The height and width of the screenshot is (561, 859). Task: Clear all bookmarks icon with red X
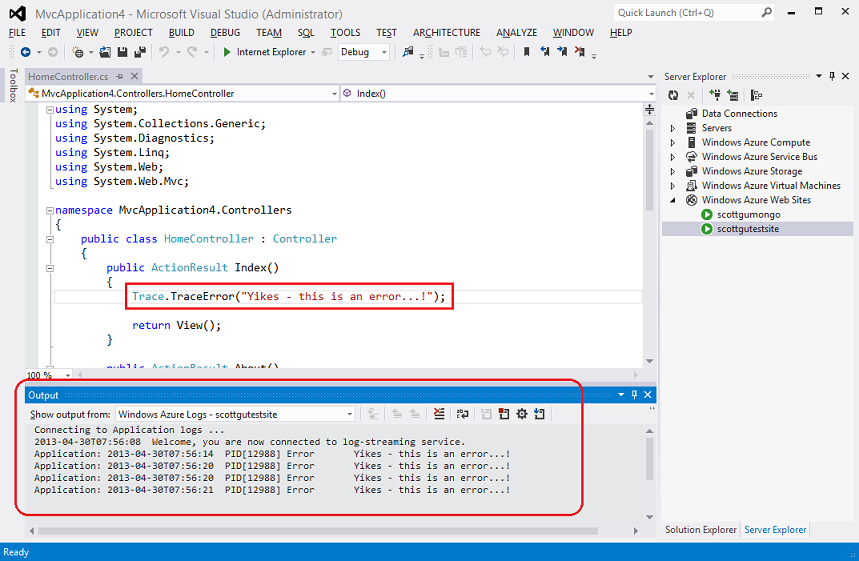(x=580, y=52)
